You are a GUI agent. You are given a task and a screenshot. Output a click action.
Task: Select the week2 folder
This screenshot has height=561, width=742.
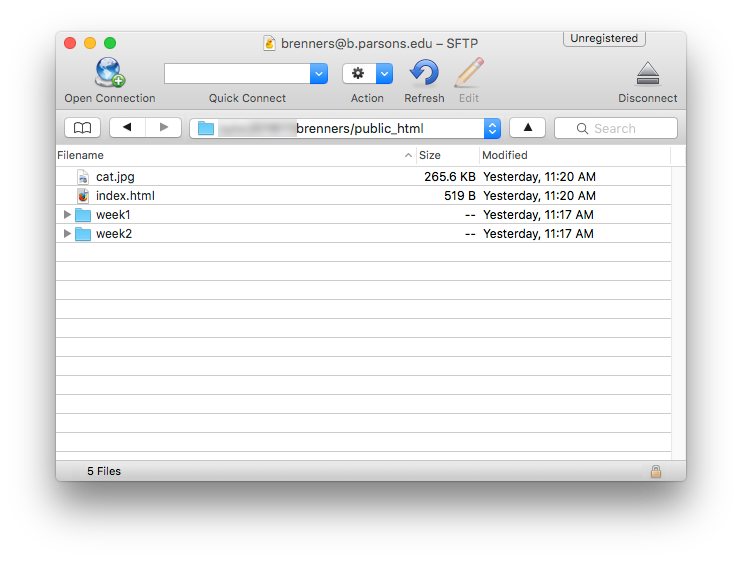363,233
